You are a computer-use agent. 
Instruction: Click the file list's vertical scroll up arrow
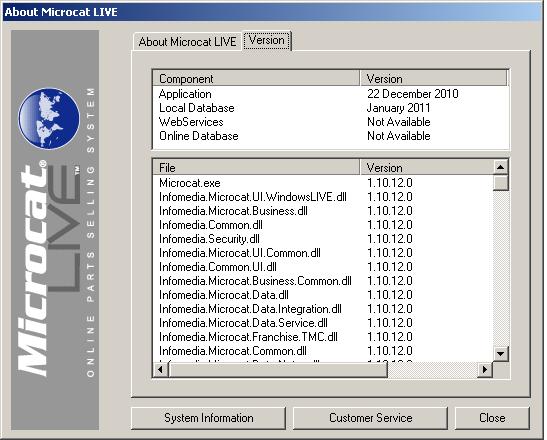coord(500,167)
